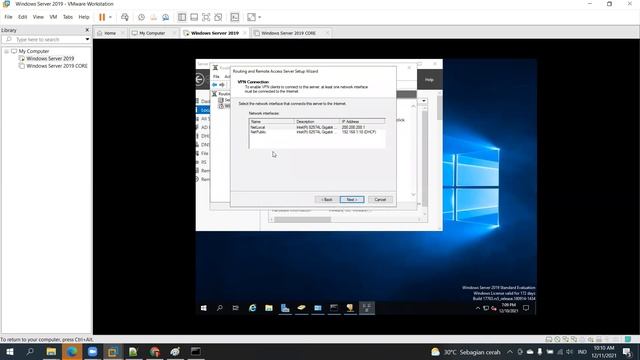Close the Library panel

click(x=87, y=30)
